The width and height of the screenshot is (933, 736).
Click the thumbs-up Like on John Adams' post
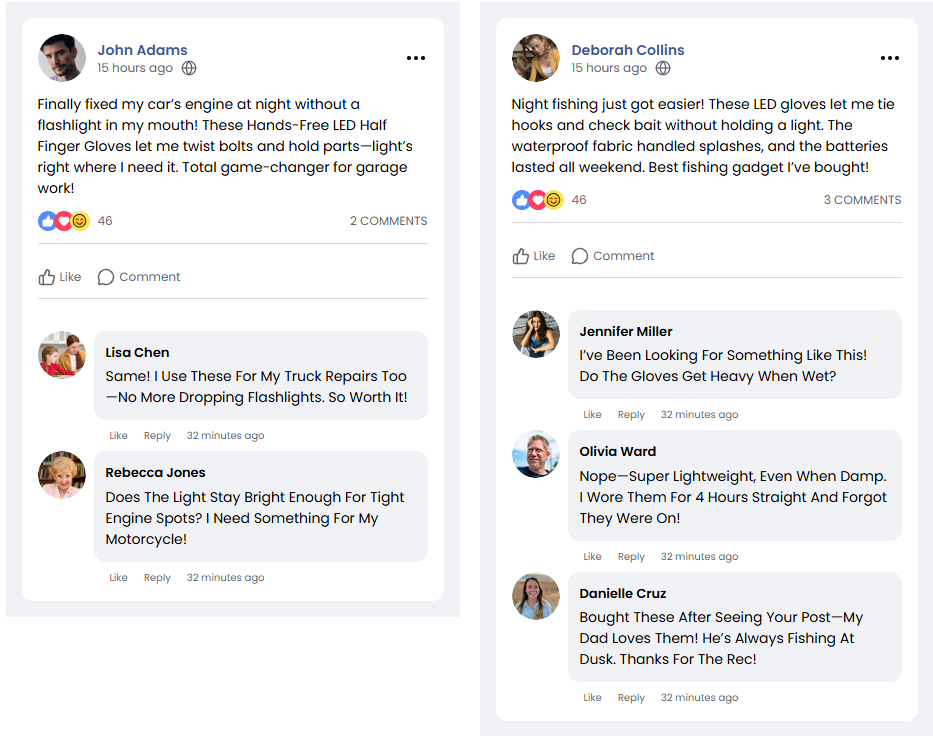click(x=60, y=277)
